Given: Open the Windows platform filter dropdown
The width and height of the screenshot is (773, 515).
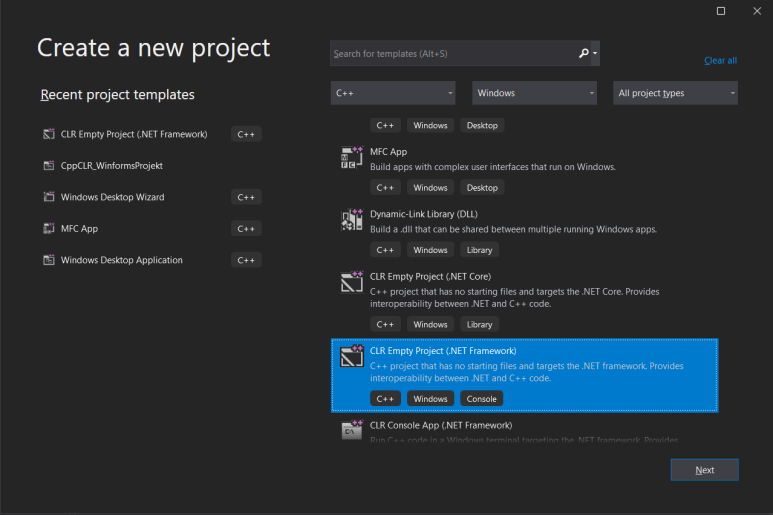Looking at the screenshot, I should pyautogui.click(x=534, y=93).
